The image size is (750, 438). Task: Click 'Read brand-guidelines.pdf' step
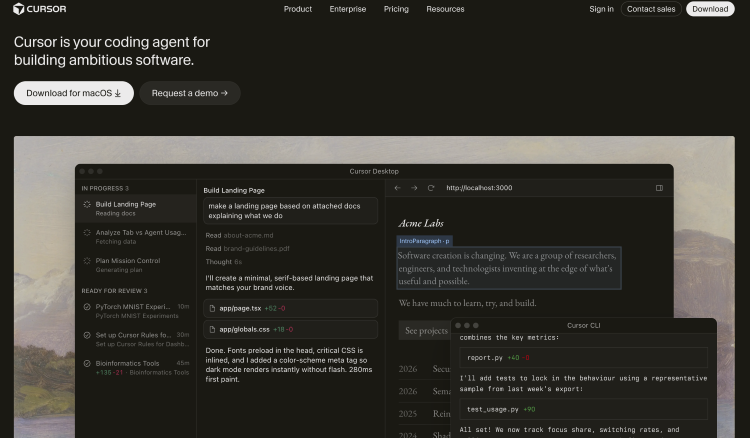coord(247,249)
